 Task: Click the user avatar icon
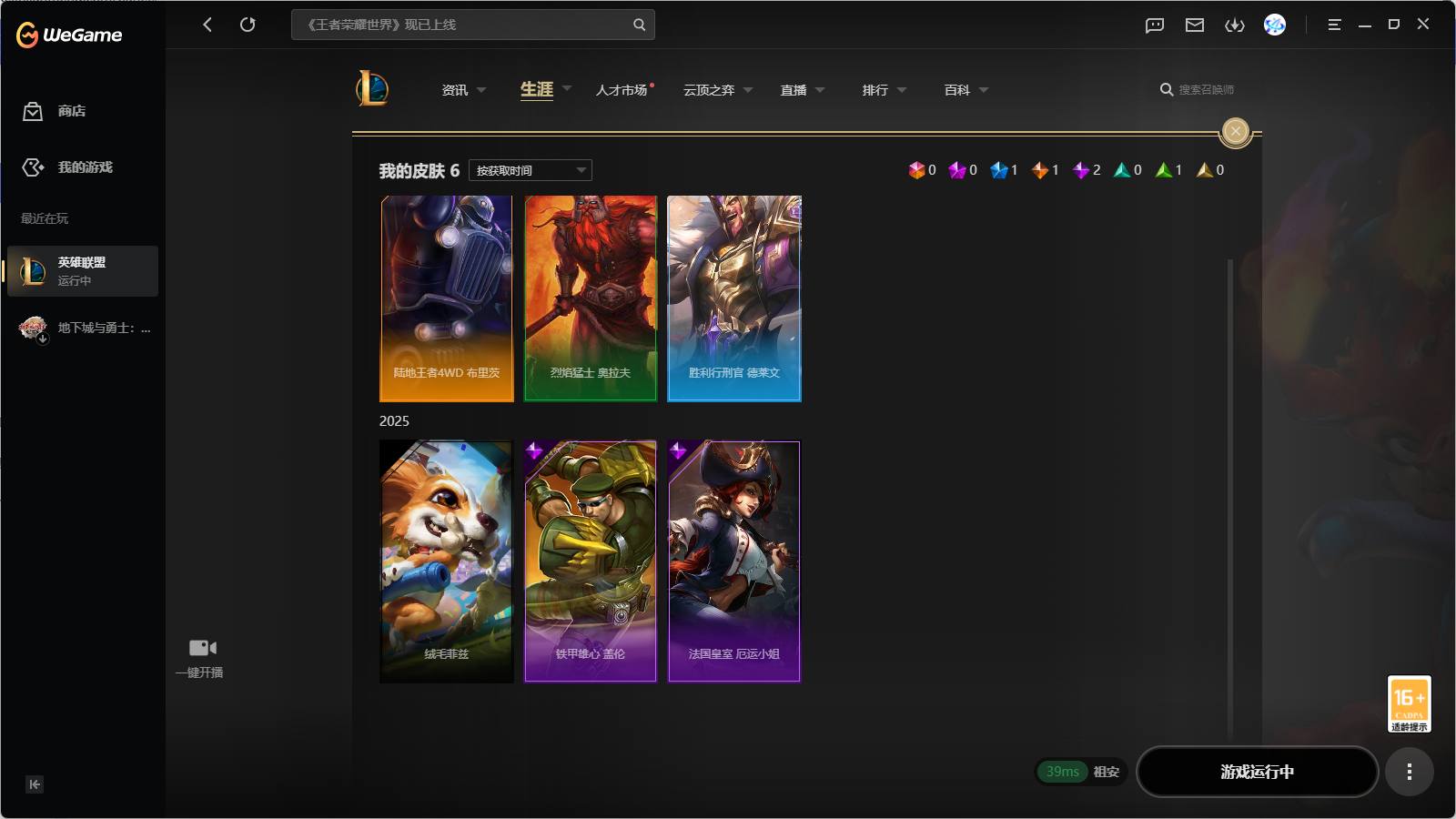click(x=1275, y=25)
